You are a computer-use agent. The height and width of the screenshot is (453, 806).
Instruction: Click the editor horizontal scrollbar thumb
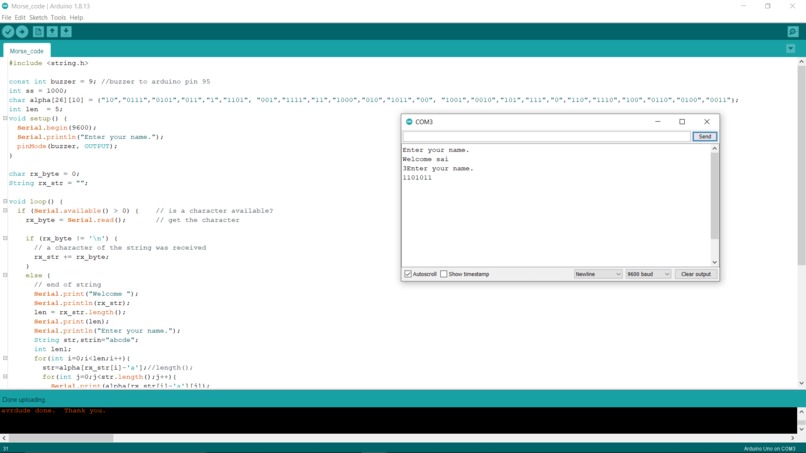[x=61, y=438]
